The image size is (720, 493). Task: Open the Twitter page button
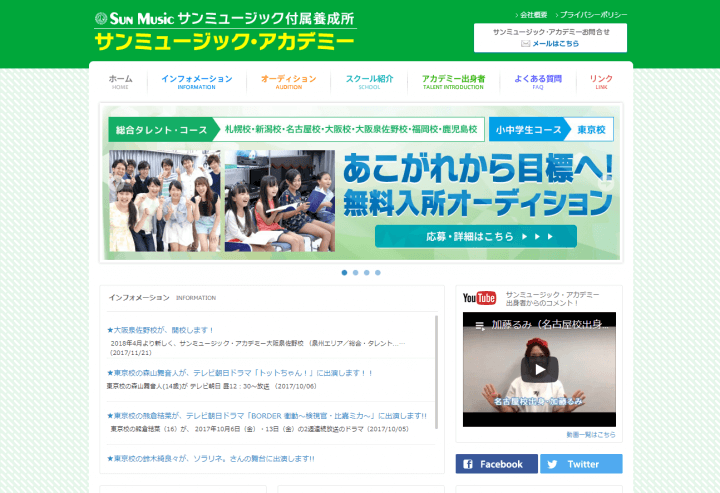pyautogui.click(x=581, y=464)
